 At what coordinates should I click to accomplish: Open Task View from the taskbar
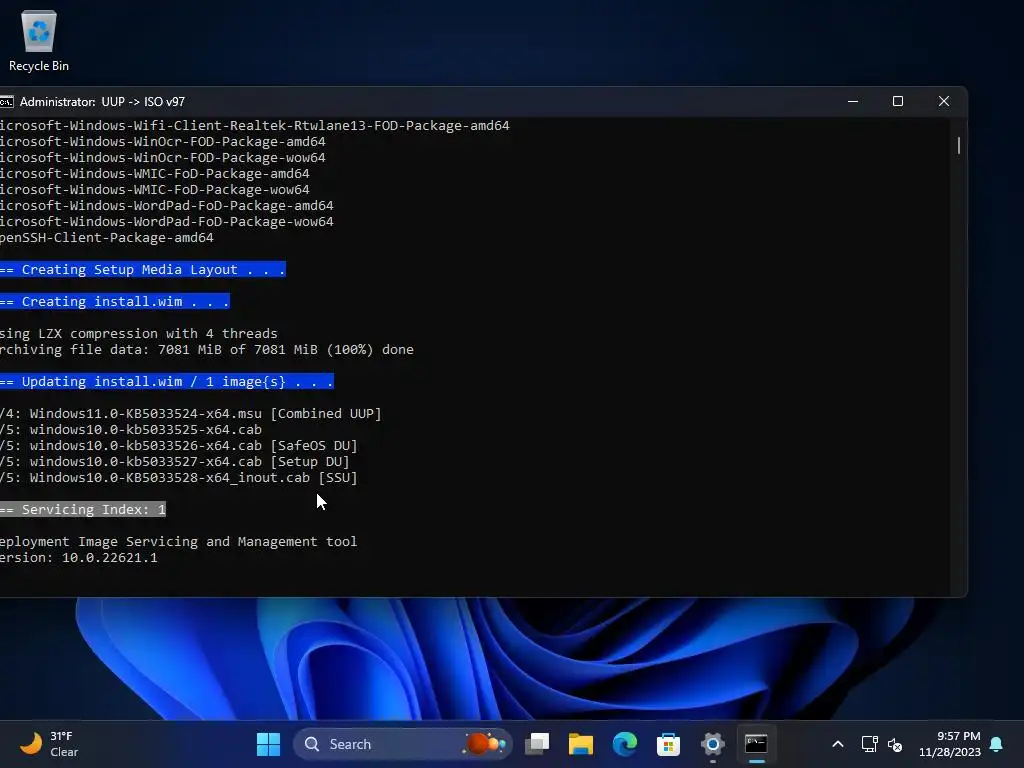click(537, 744)
